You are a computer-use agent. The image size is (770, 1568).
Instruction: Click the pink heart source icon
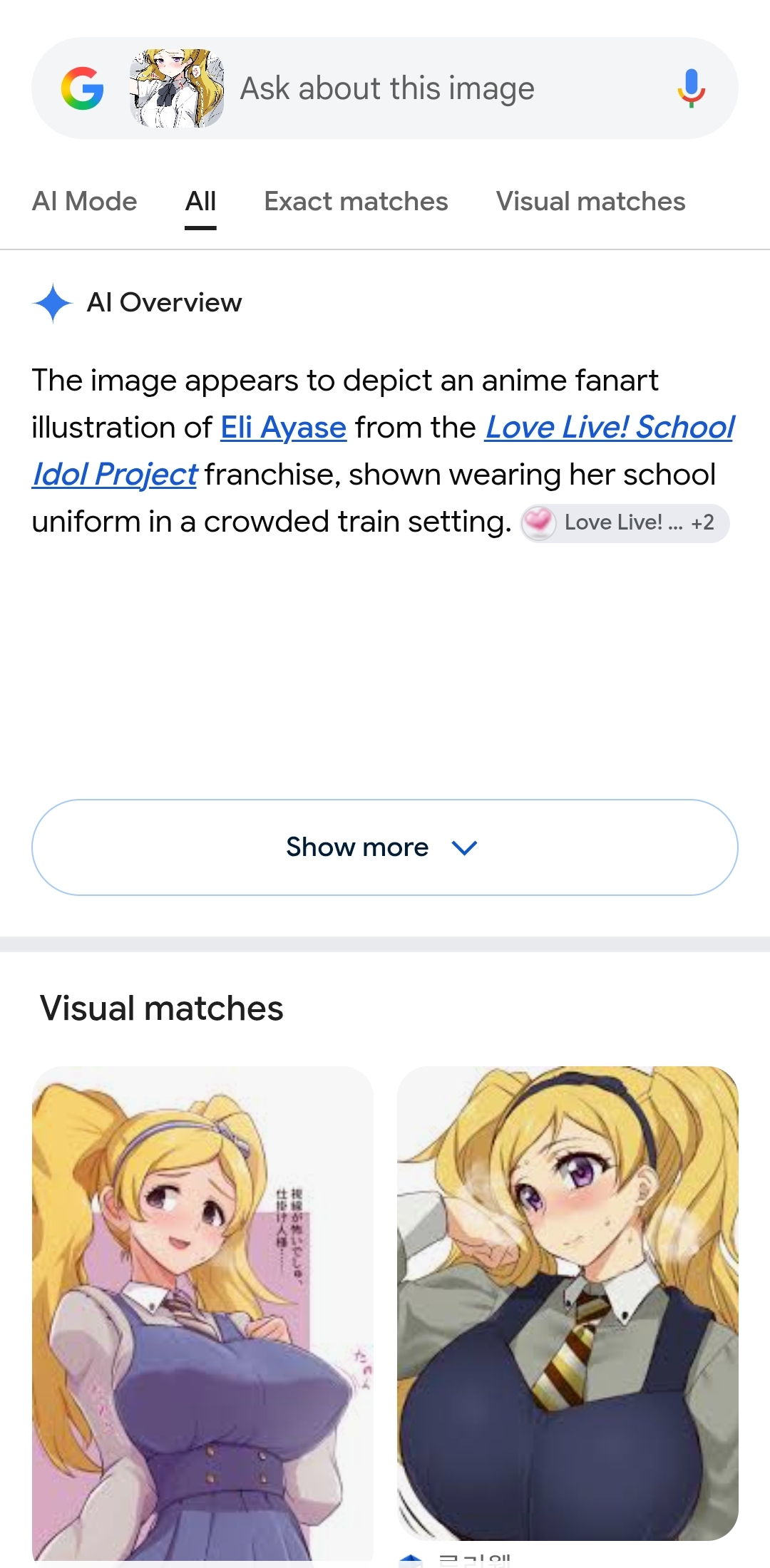click(539, 522)
